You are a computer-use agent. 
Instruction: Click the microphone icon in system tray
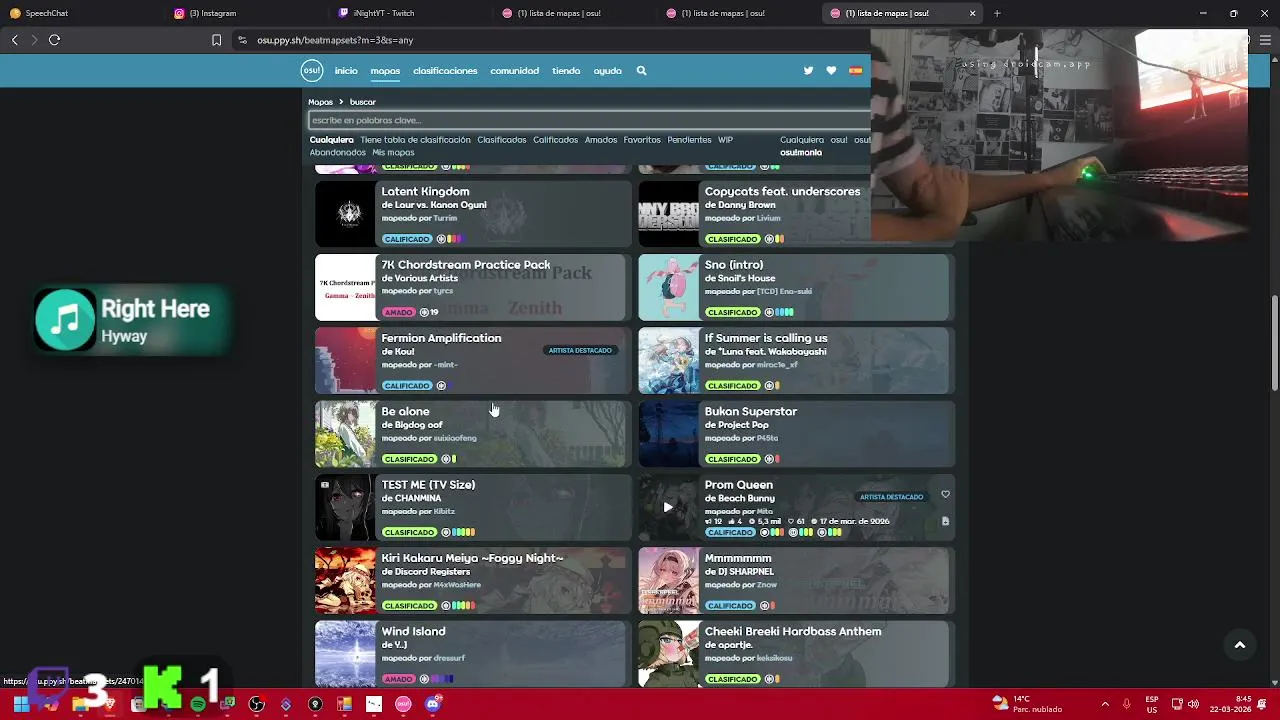tap(1126, 704)
